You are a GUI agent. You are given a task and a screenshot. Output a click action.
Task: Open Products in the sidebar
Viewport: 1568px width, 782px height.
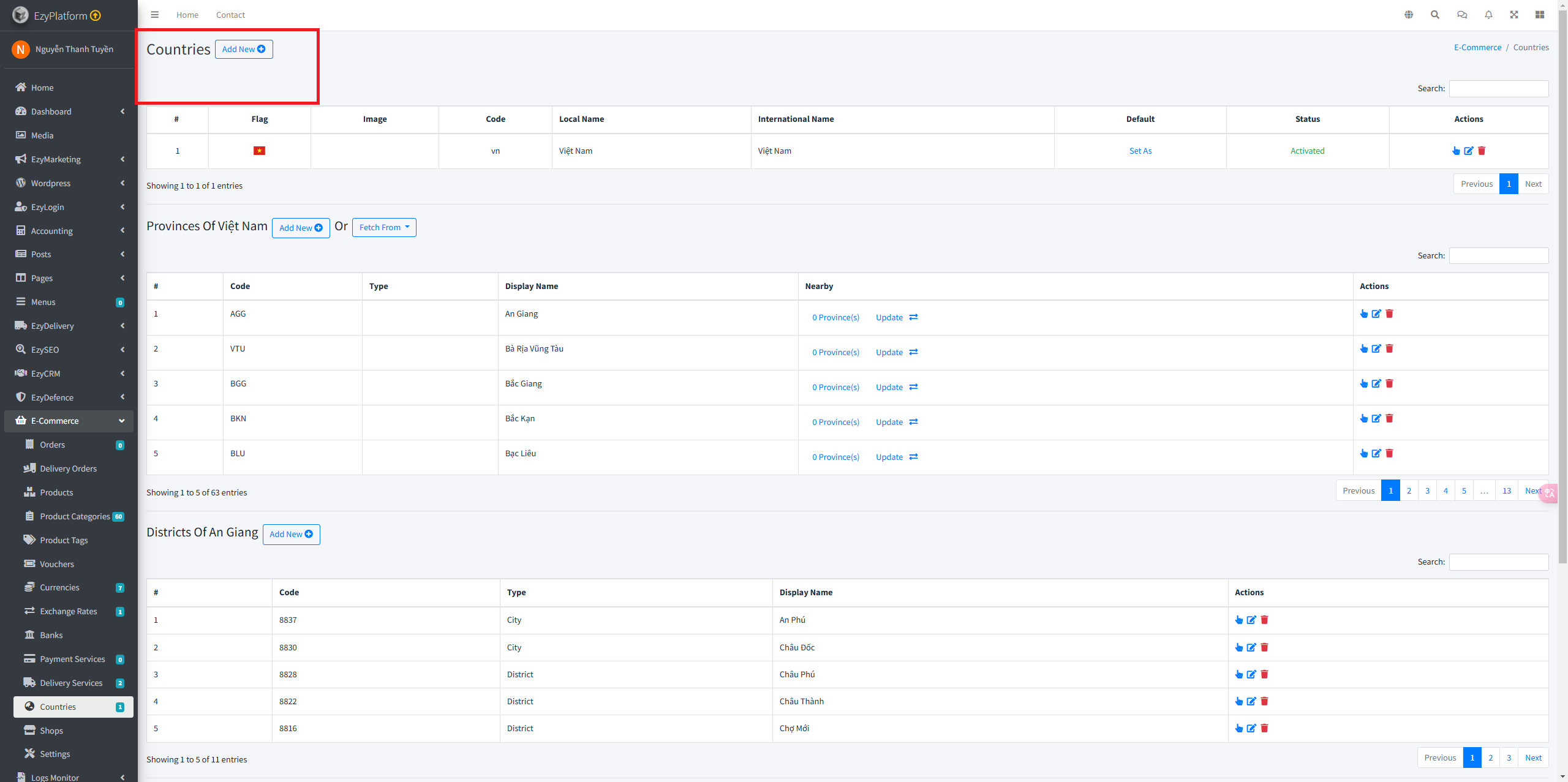tap(73, 492)
